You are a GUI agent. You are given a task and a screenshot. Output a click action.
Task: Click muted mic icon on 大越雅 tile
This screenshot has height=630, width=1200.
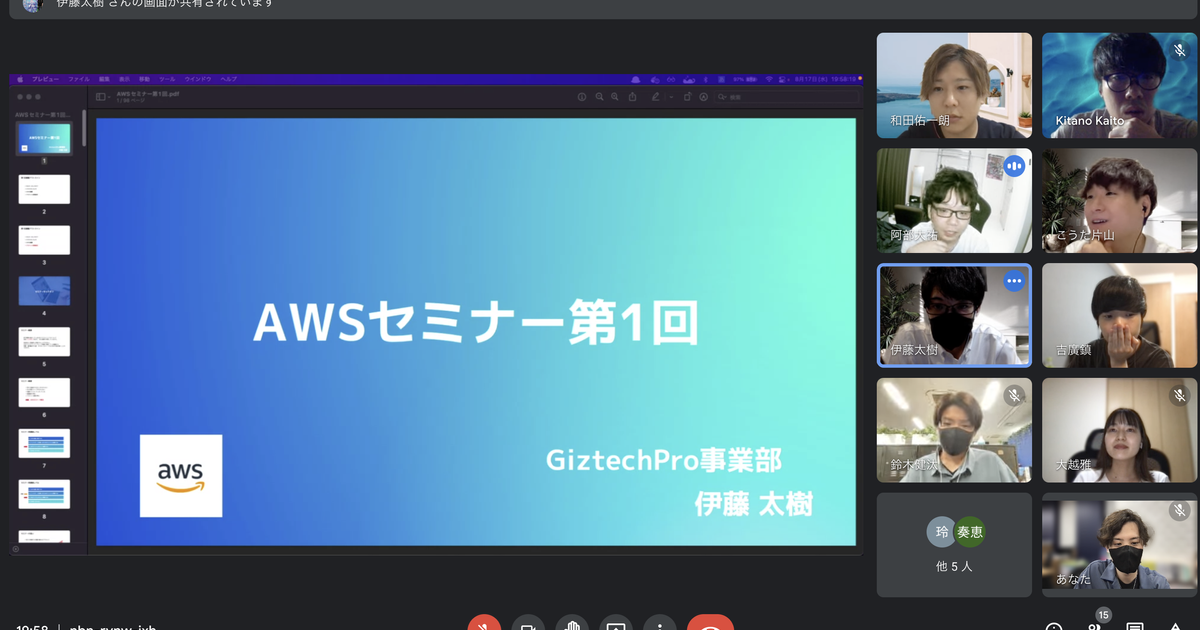[x=1179, y=396]
